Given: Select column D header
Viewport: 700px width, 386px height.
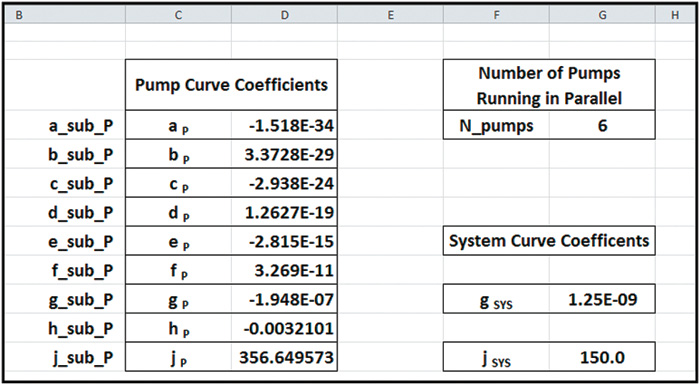Looking at the screenshot, I should coord(284,15).
